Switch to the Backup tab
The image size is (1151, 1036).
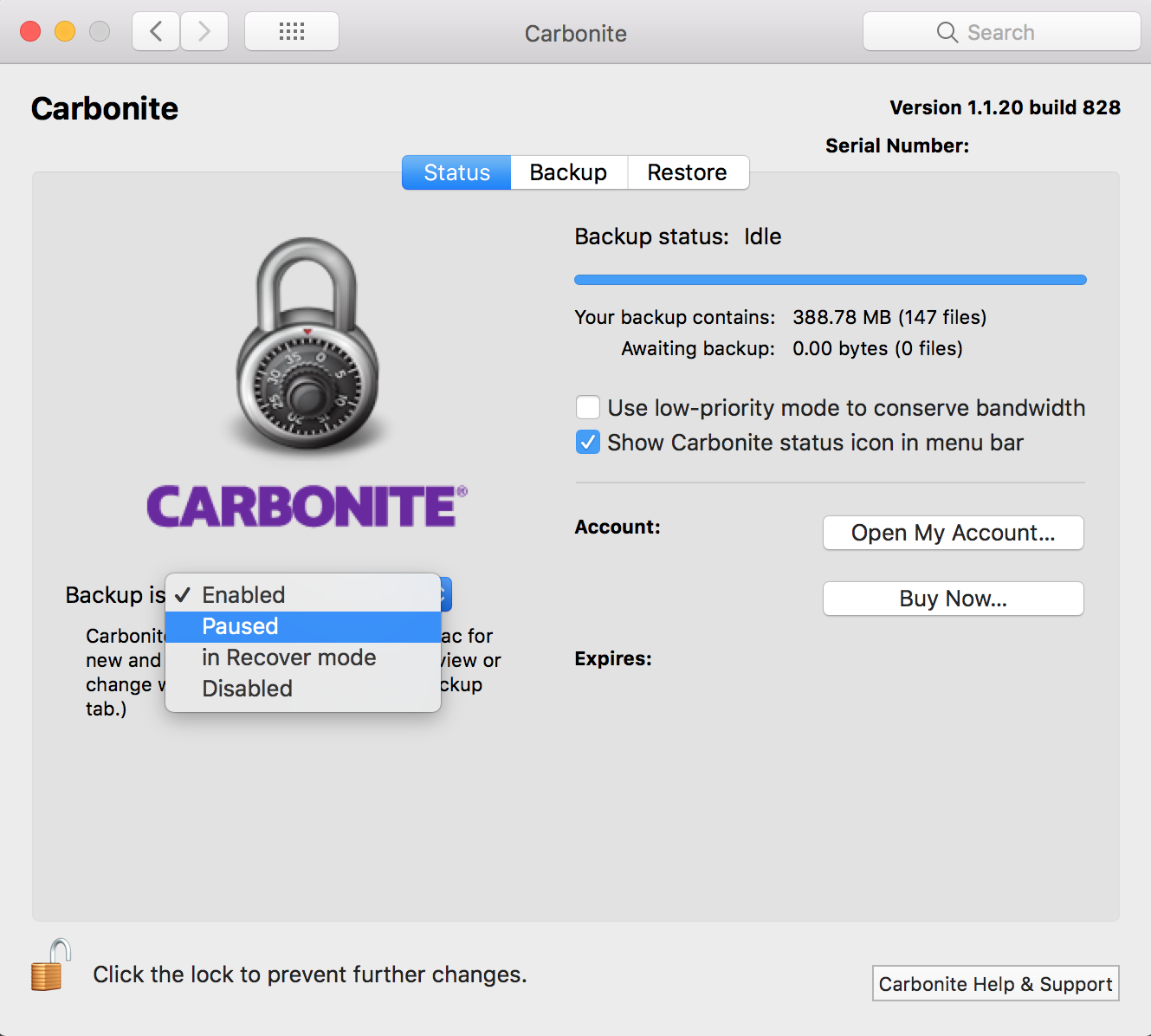568,172
